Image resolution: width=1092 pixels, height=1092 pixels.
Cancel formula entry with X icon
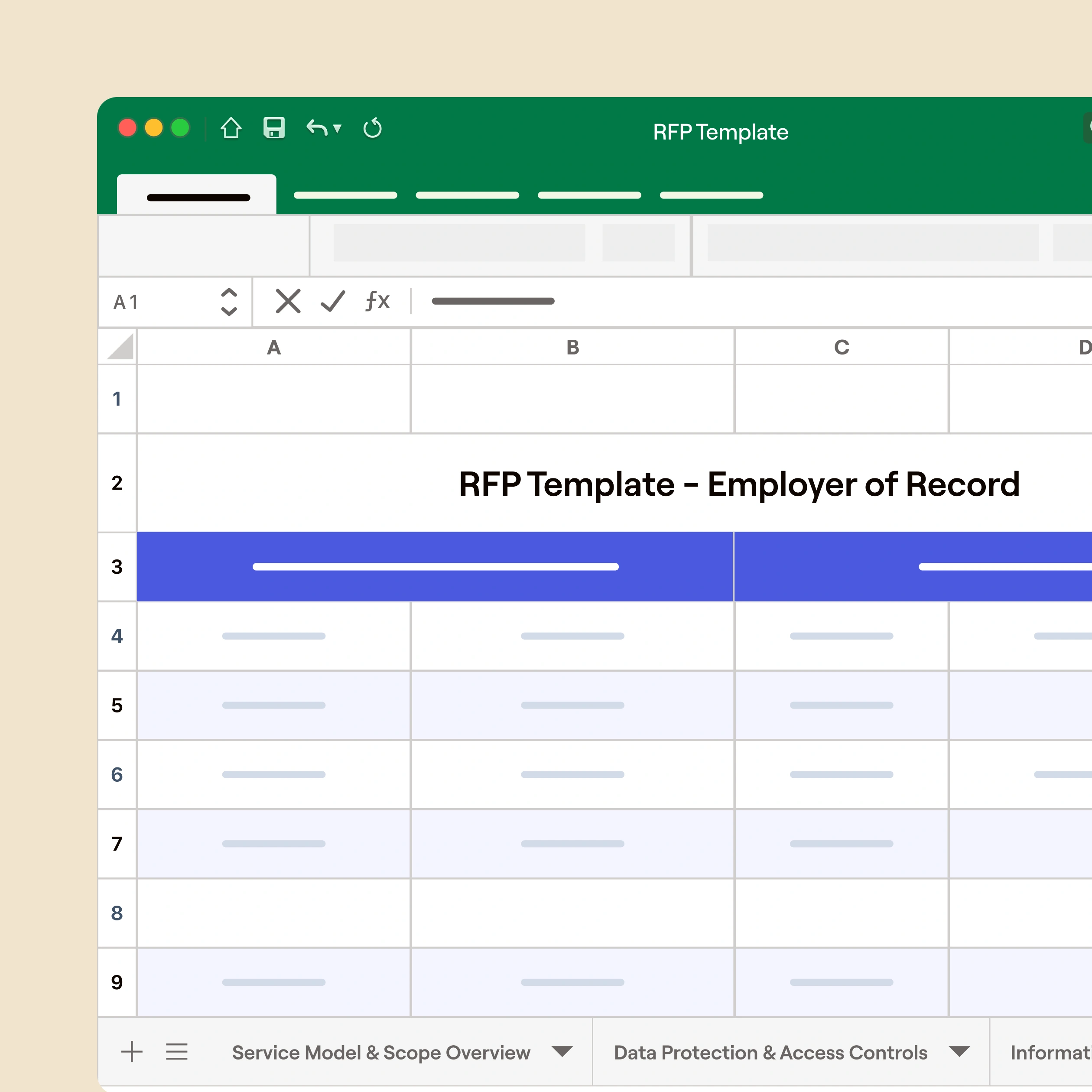(x=288, y=301)
